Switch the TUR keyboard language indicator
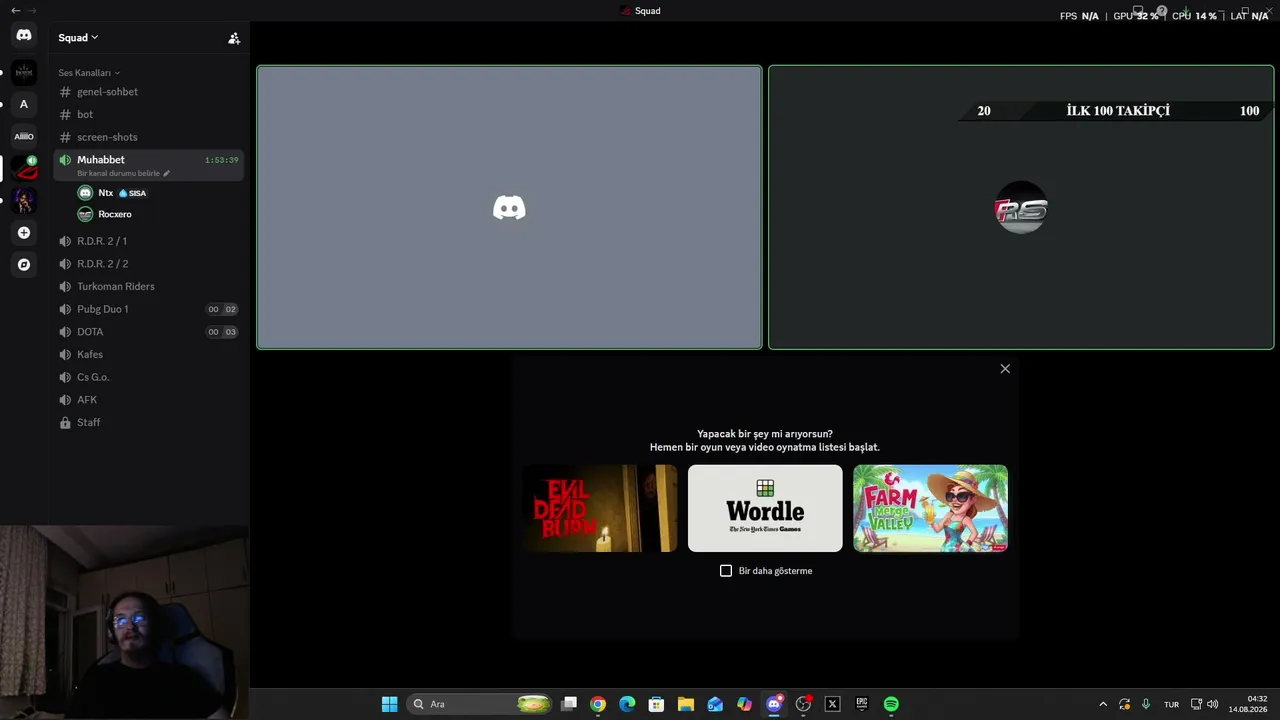The height and width of the screenshot is (720, 1280). [1171, 704]
